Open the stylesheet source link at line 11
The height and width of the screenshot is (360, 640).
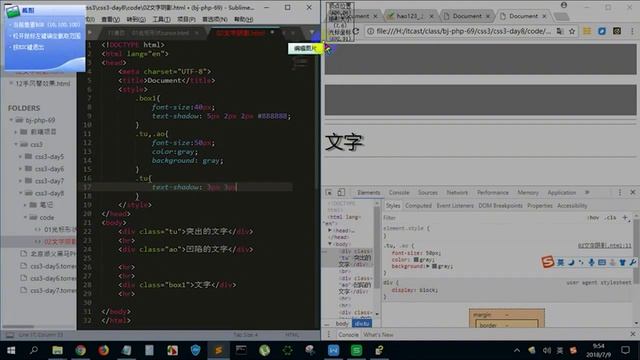coord(604,245)
